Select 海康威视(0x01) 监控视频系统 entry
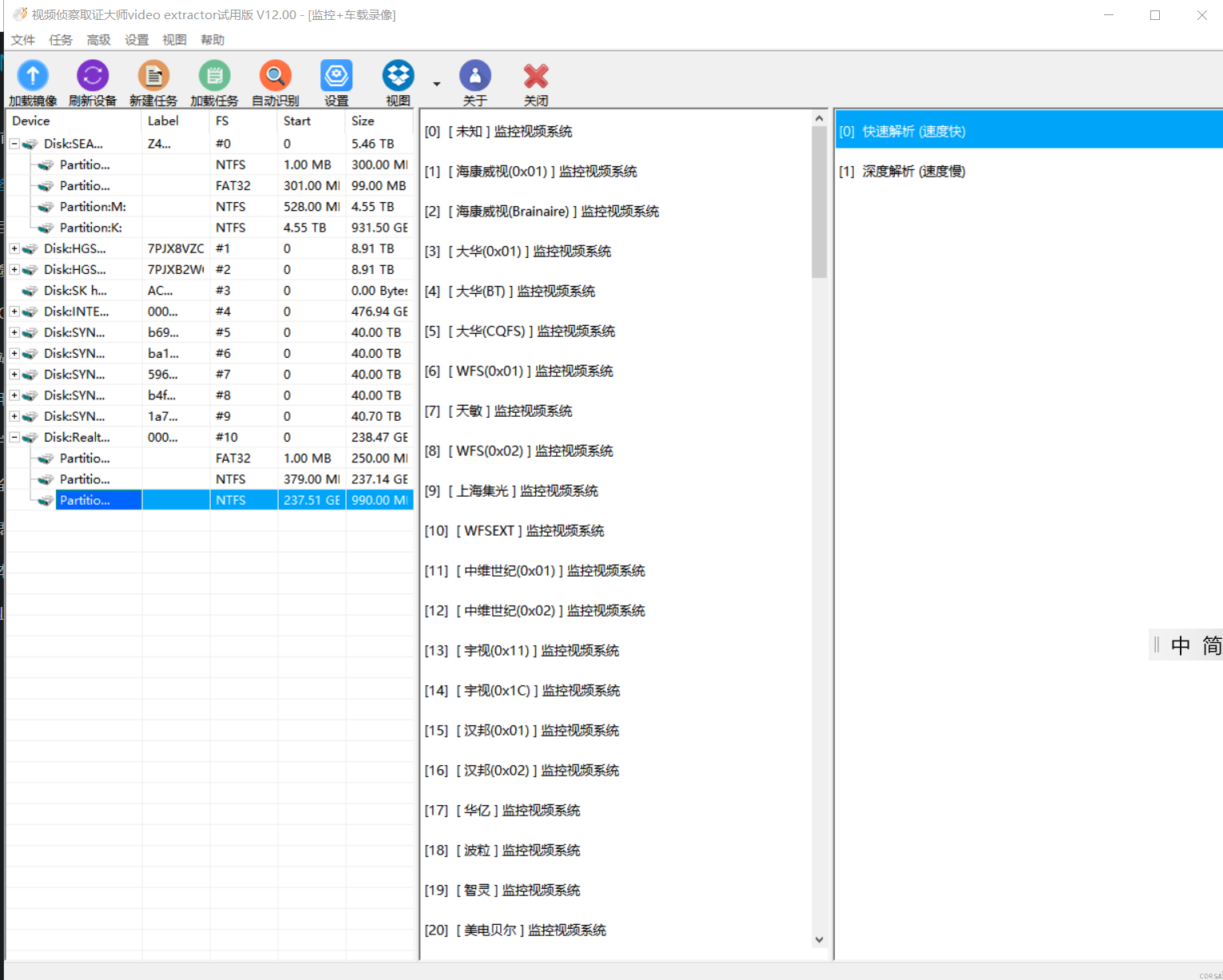The image size is (1223, 980). tap(531, 172)
